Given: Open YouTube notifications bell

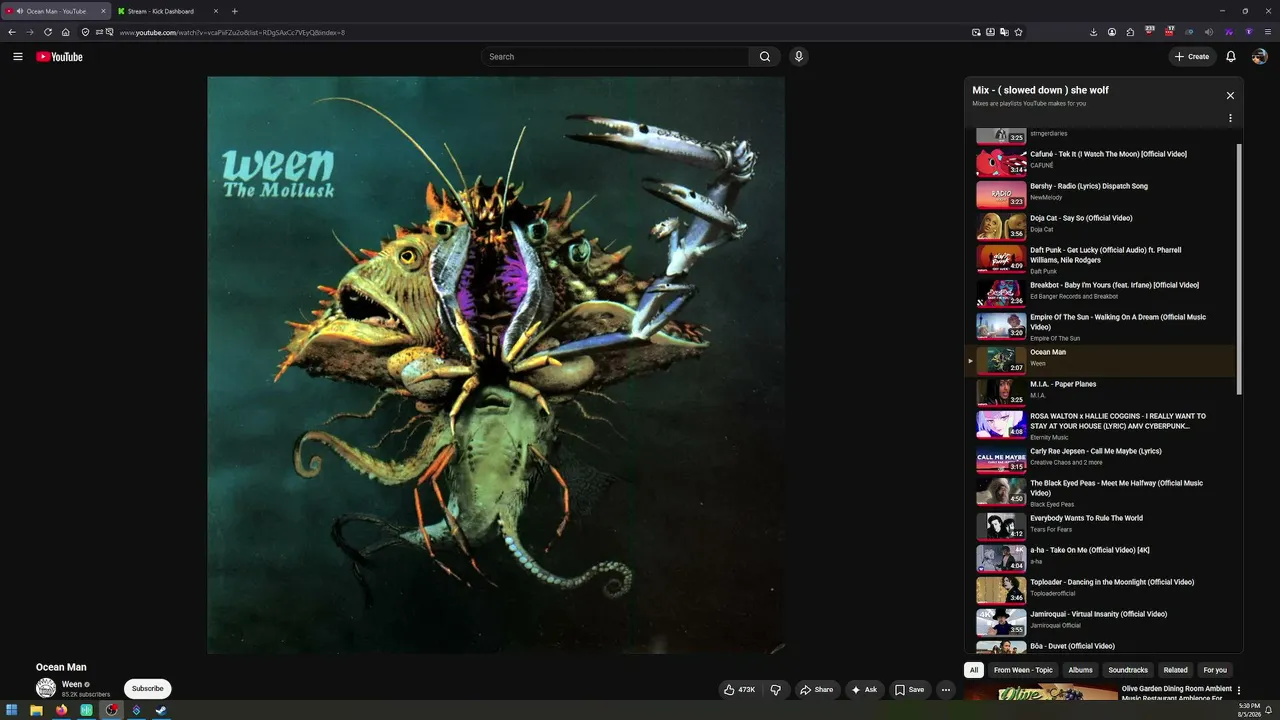Looking at the screenshot, I should coord(1231,57).
